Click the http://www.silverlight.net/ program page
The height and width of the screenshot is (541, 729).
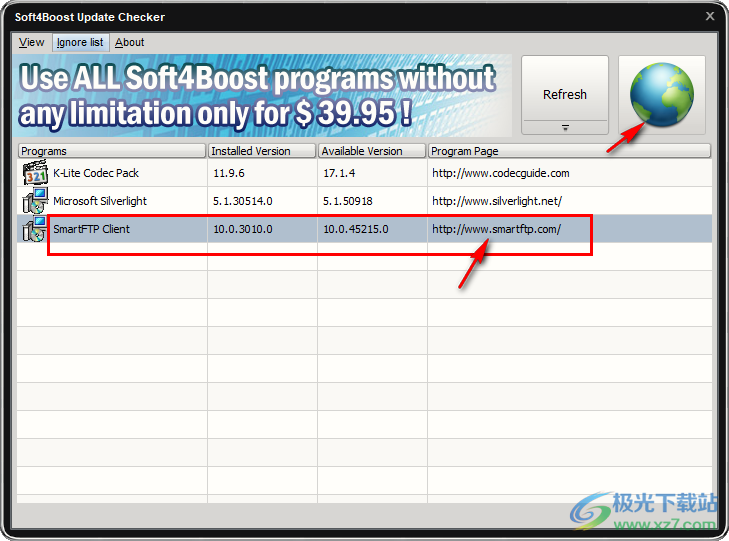[497, 201]
